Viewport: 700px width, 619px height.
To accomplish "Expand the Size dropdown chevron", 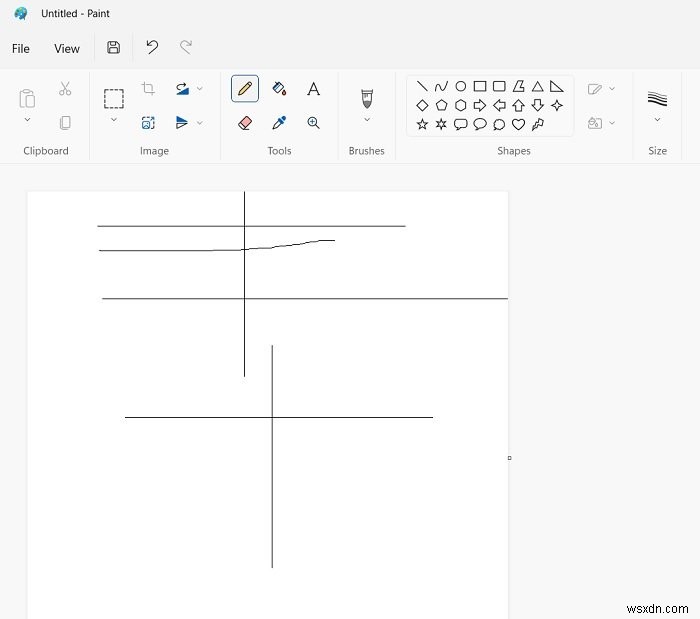I will pos(657,120).
